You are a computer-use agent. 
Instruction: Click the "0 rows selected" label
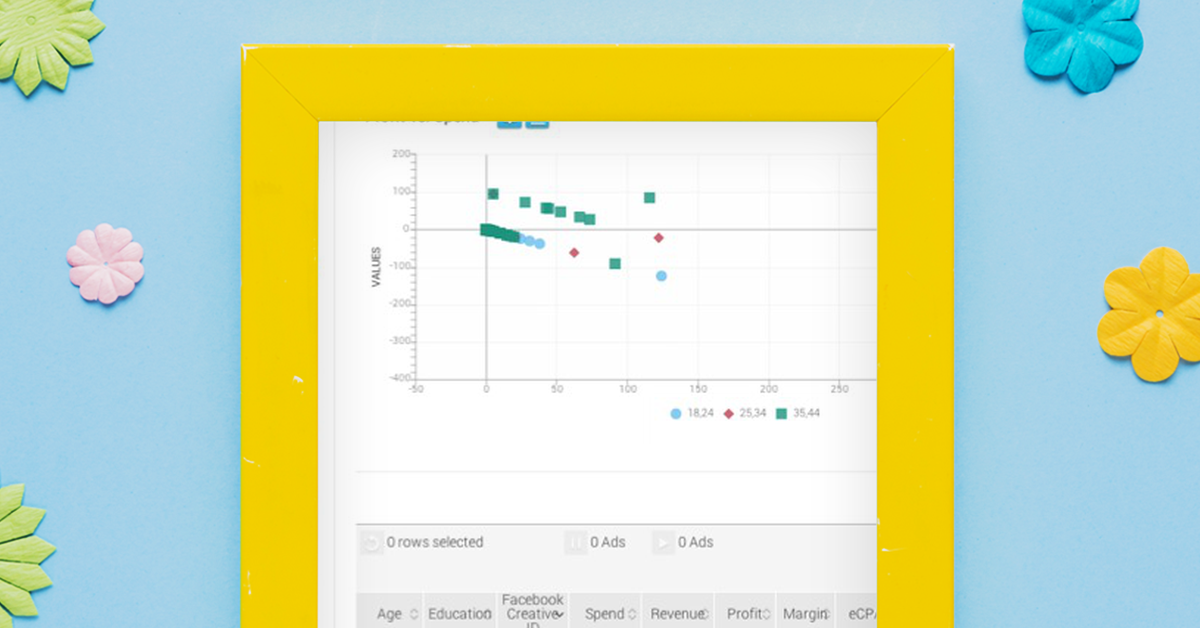435,541
